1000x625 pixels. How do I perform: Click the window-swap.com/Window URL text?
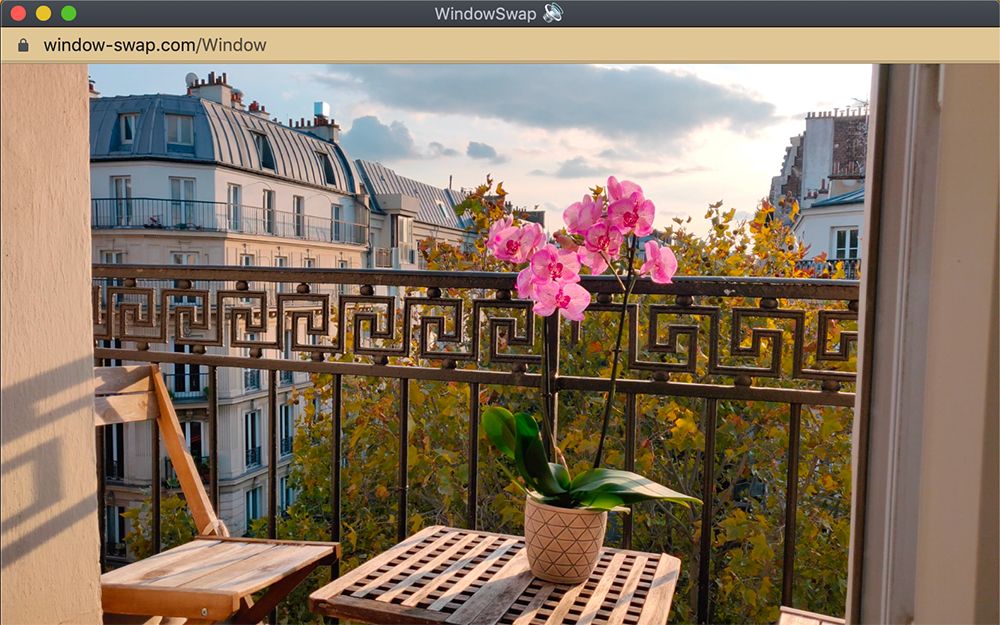click(x=154, y=45)
